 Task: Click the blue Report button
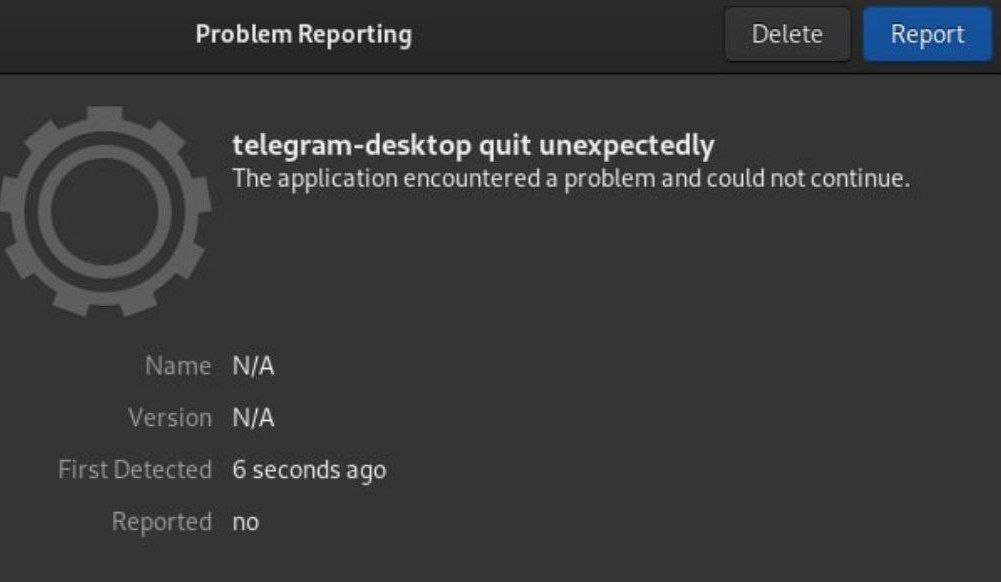click(927, 35)
